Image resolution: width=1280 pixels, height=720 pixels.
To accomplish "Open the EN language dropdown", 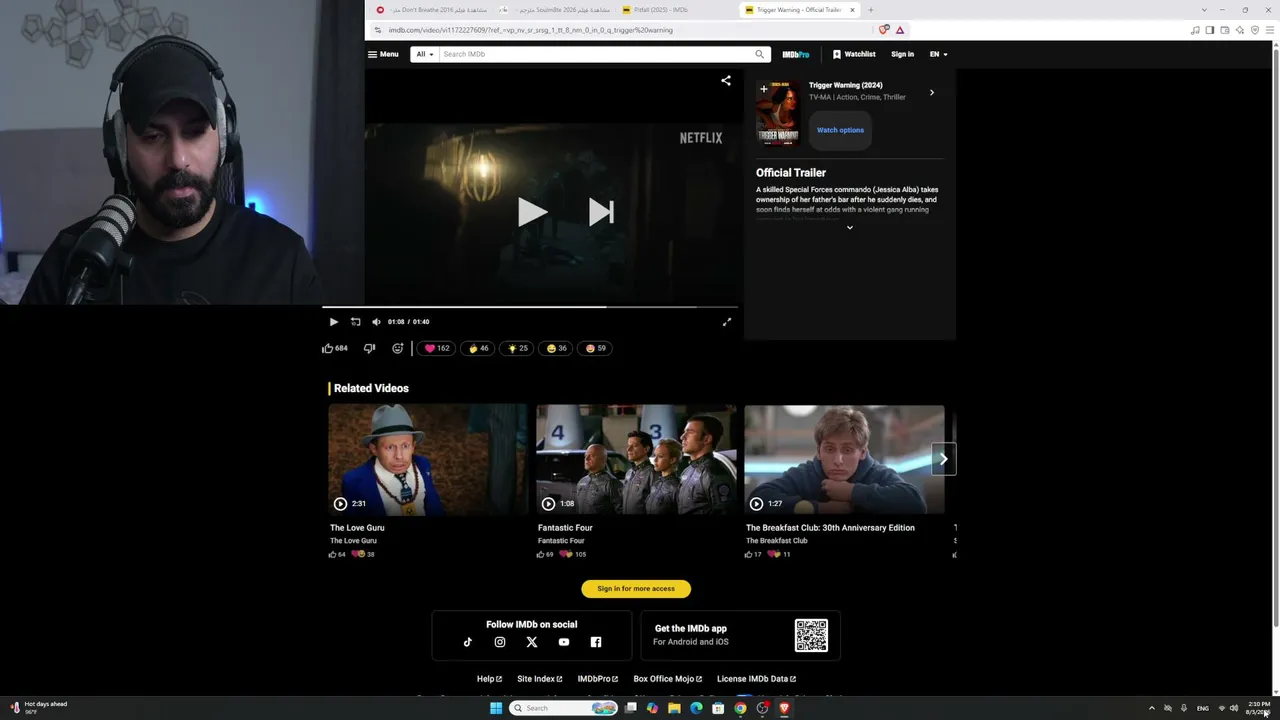I will click(938, 54).
